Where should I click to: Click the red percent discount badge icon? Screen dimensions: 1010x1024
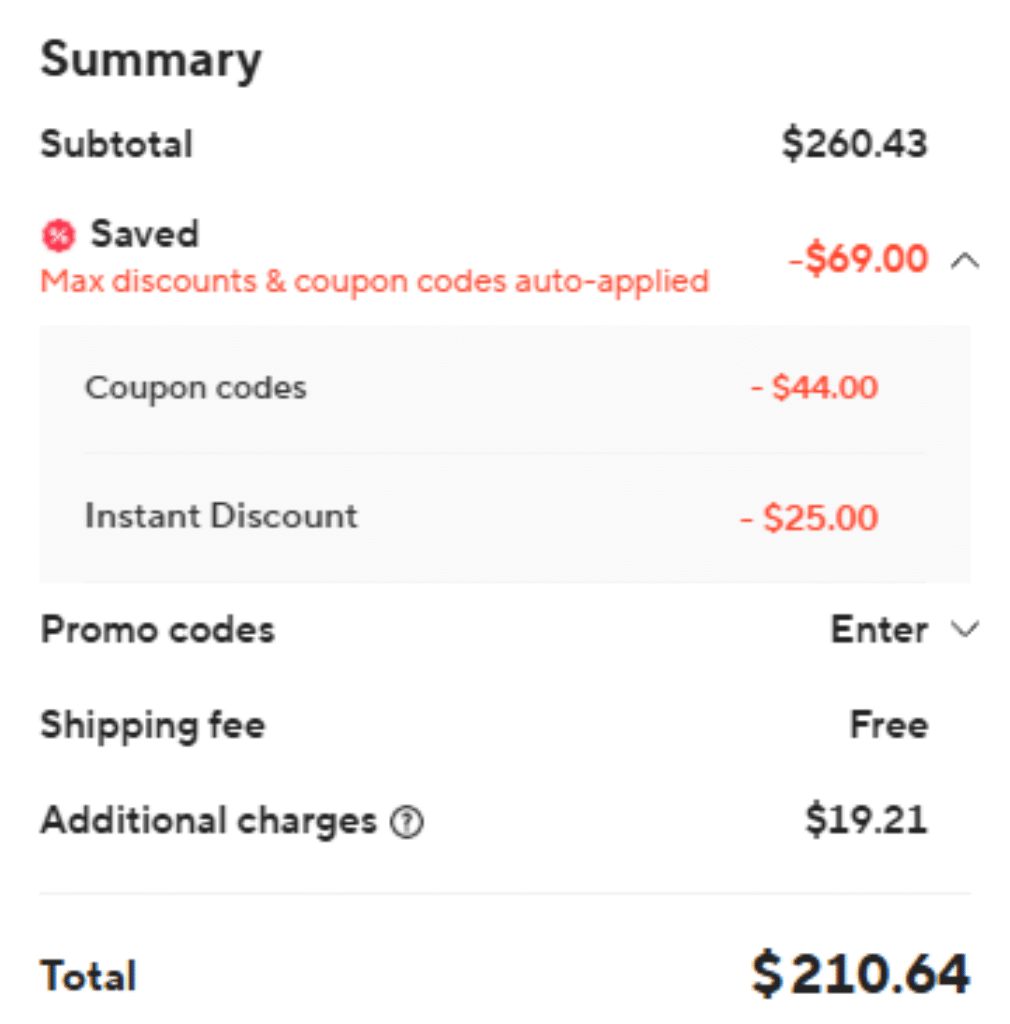click(59, 236)
